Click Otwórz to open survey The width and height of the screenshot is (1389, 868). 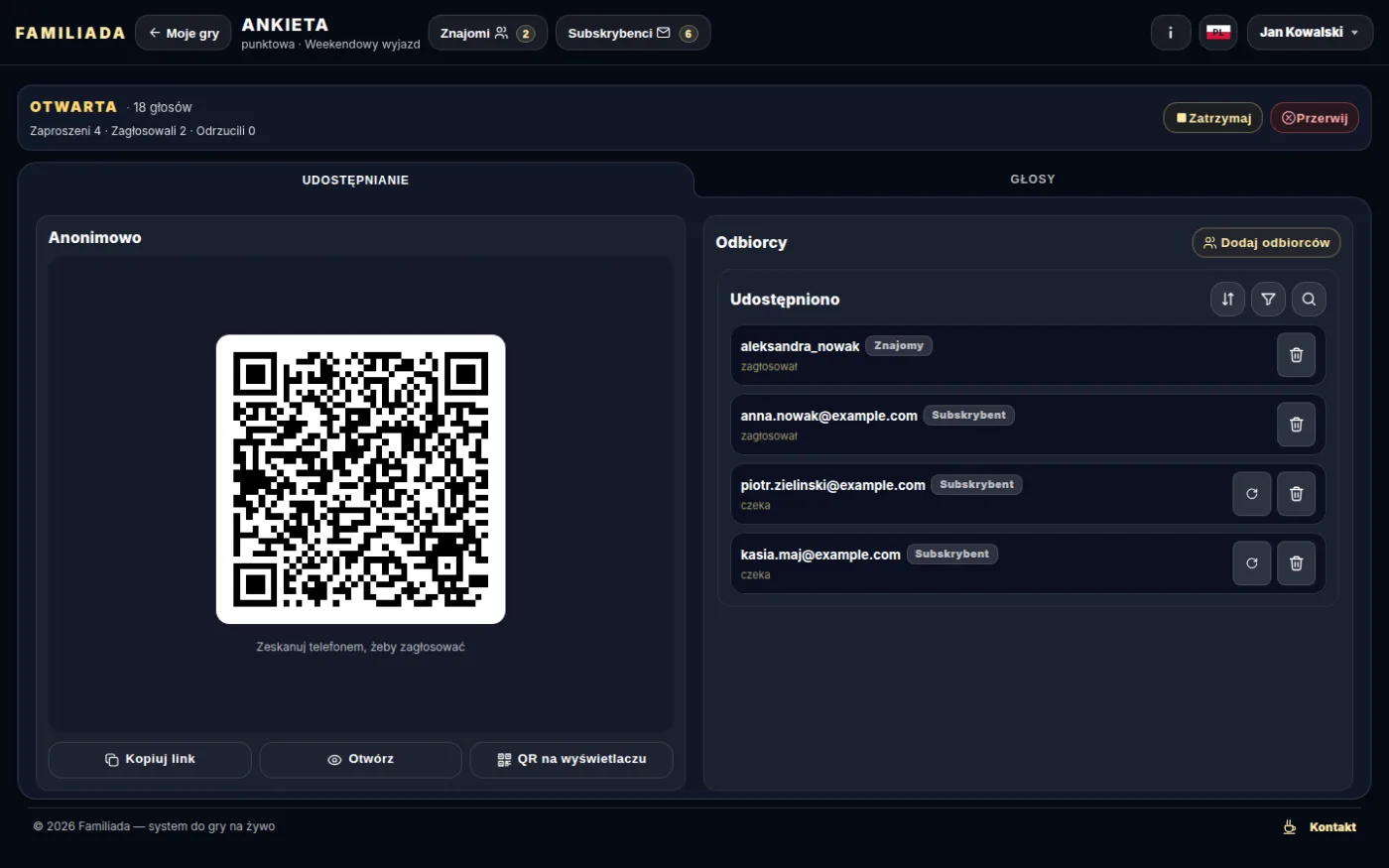(x=361, y=760)
